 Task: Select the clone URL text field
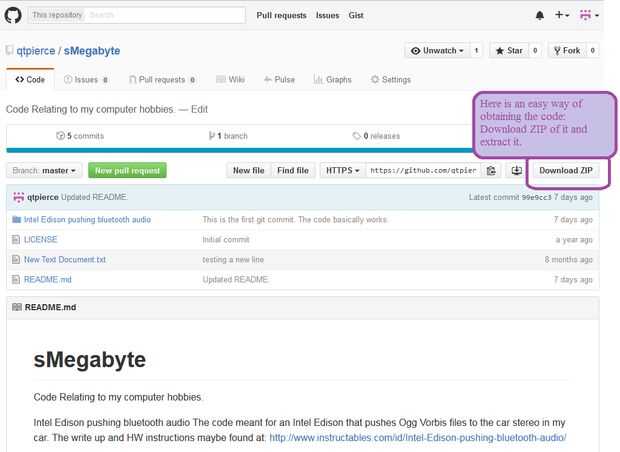point(423,170)
